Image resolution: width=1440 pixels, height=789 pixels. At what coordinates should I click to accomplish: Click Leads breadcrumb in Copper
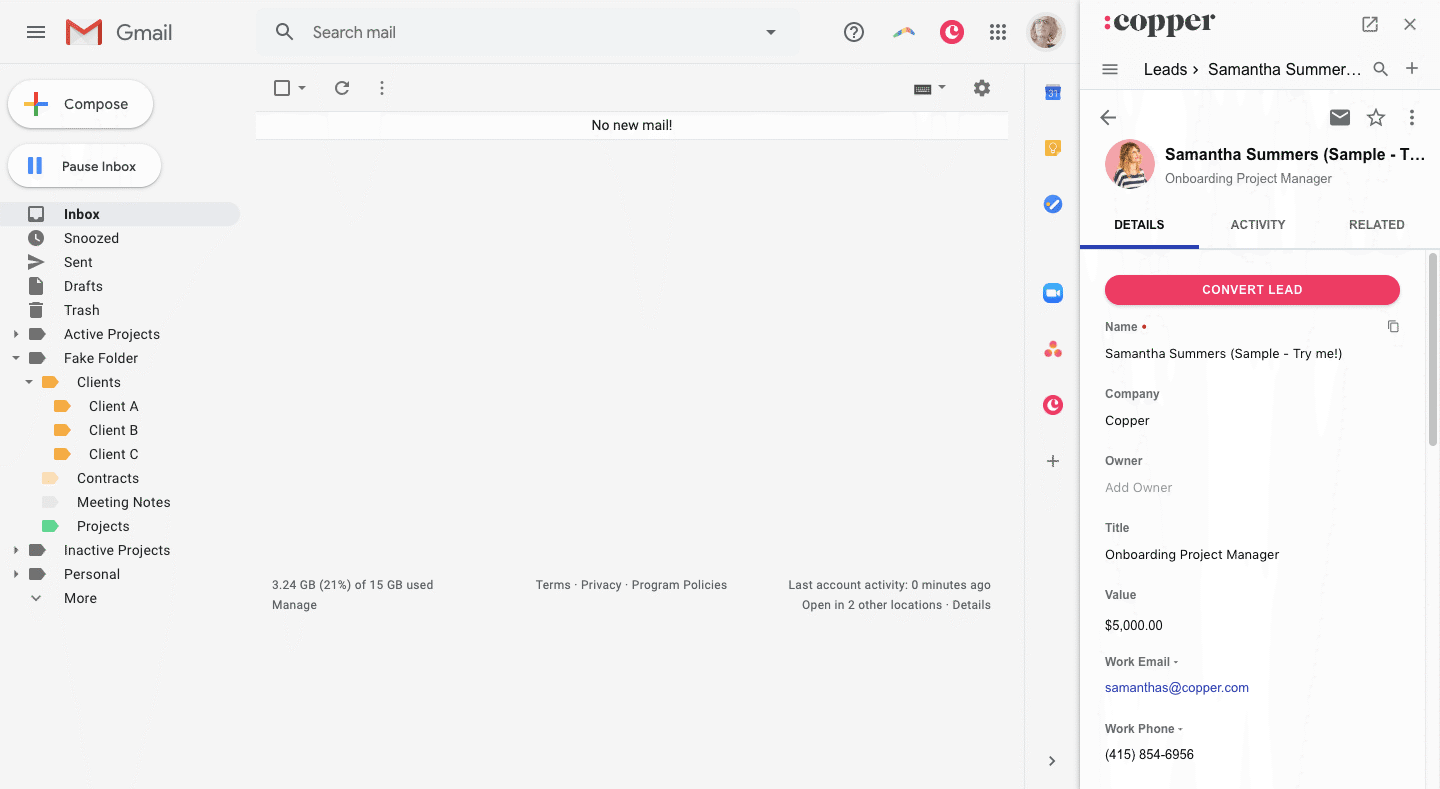tap(1165, 69)
